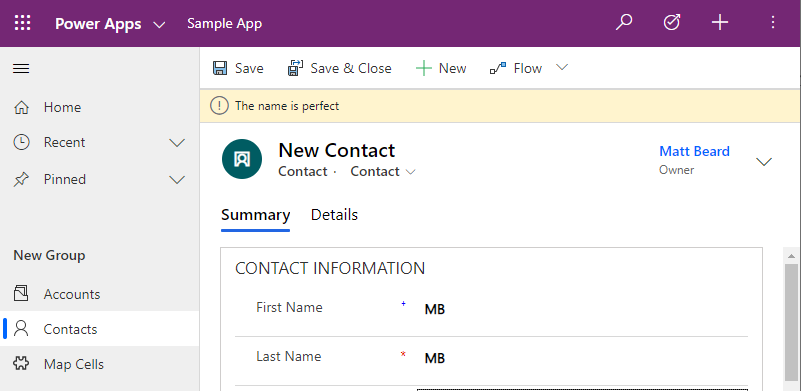Expand the Power Apps chevron dropdown
The height and width of the screenshot is (391, 801).
159,25
